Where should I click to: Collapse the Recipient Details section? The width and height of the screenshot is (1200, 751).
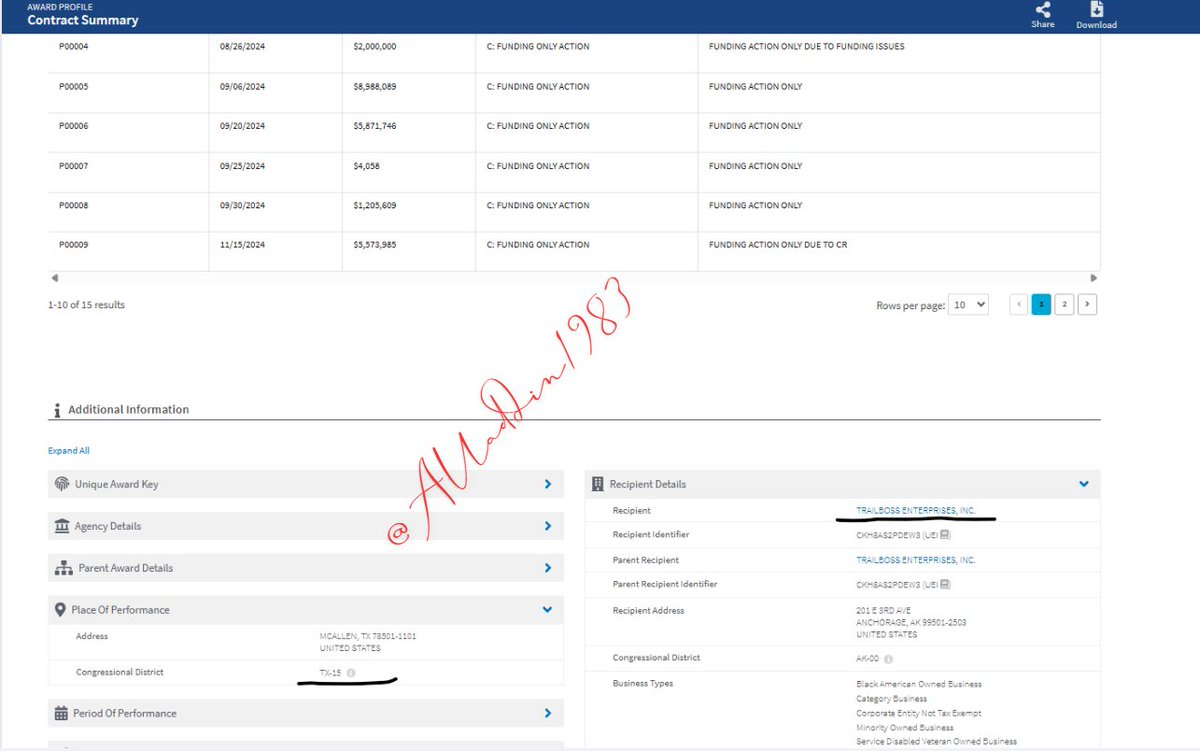coord(1082,484)
